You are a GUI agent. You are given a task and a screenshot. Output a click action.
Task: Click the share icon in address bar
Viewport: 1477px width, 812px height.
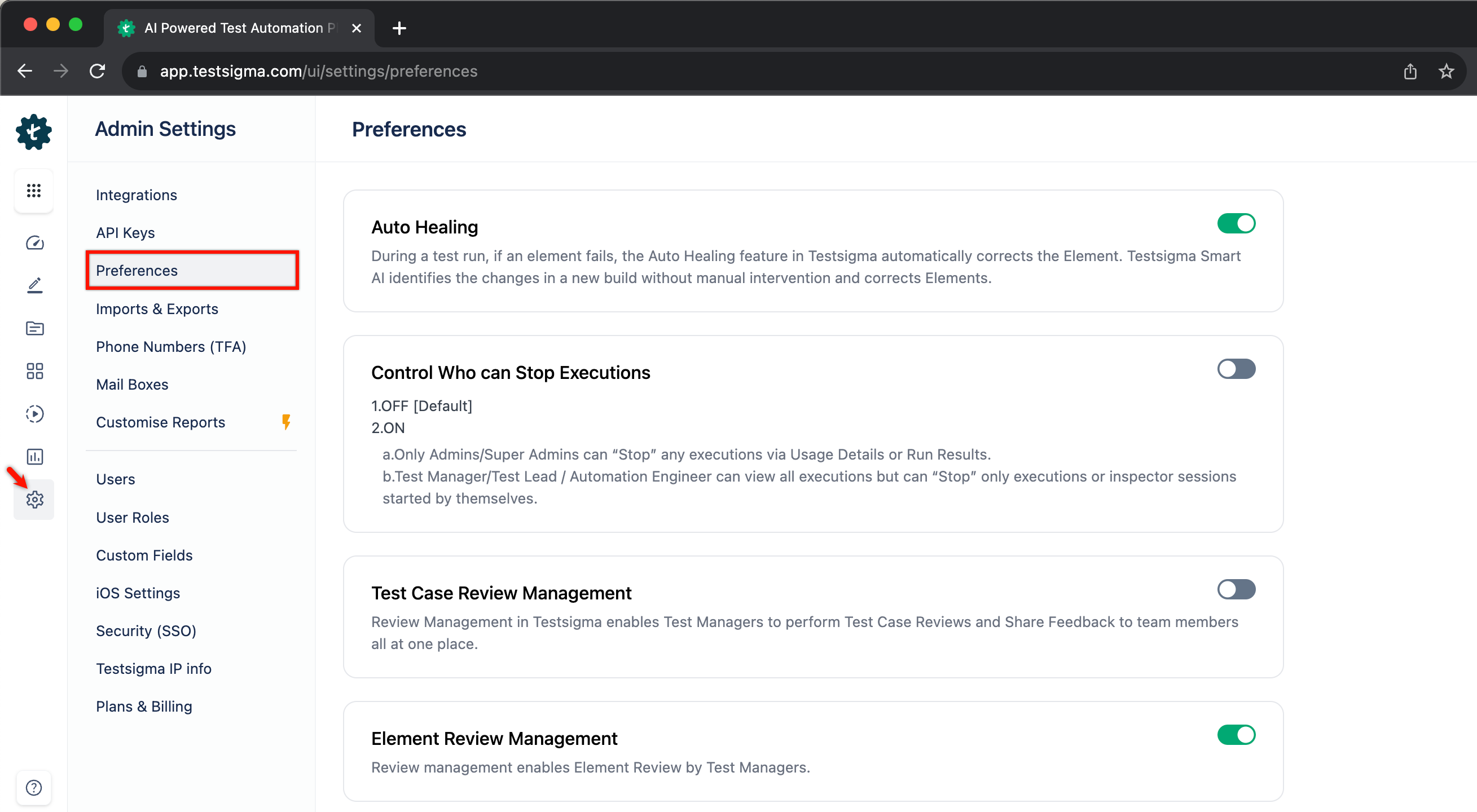coord(1410,71)
